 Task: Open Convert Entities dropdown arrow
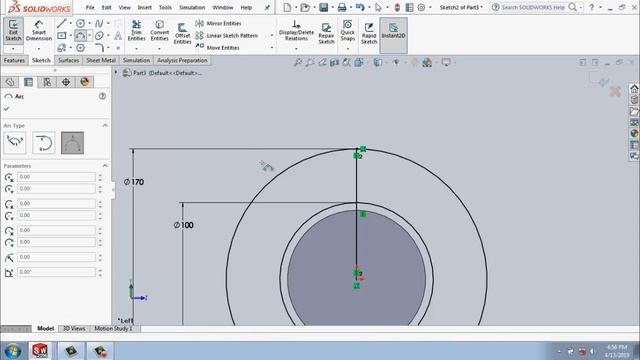(x=160, y=49)
